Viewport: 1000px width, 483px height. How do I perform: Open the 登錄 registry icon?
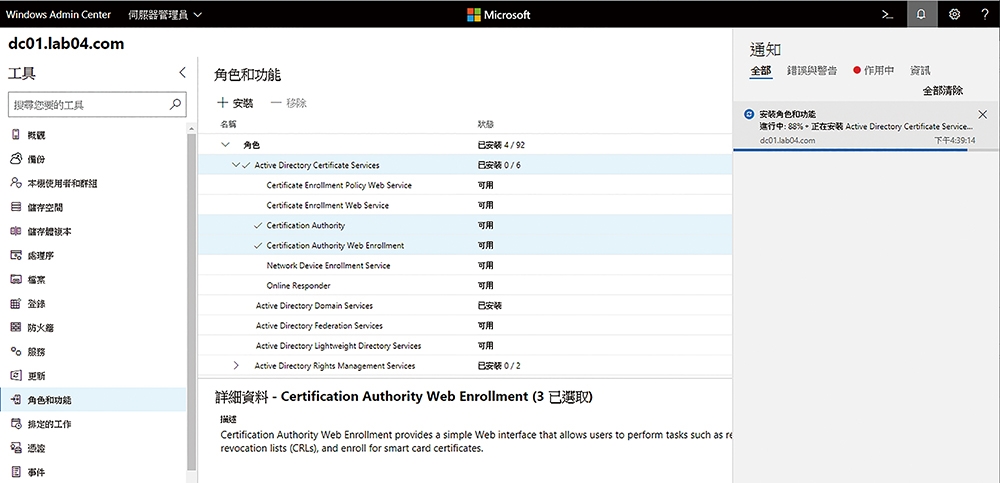(x=16, y=304)
